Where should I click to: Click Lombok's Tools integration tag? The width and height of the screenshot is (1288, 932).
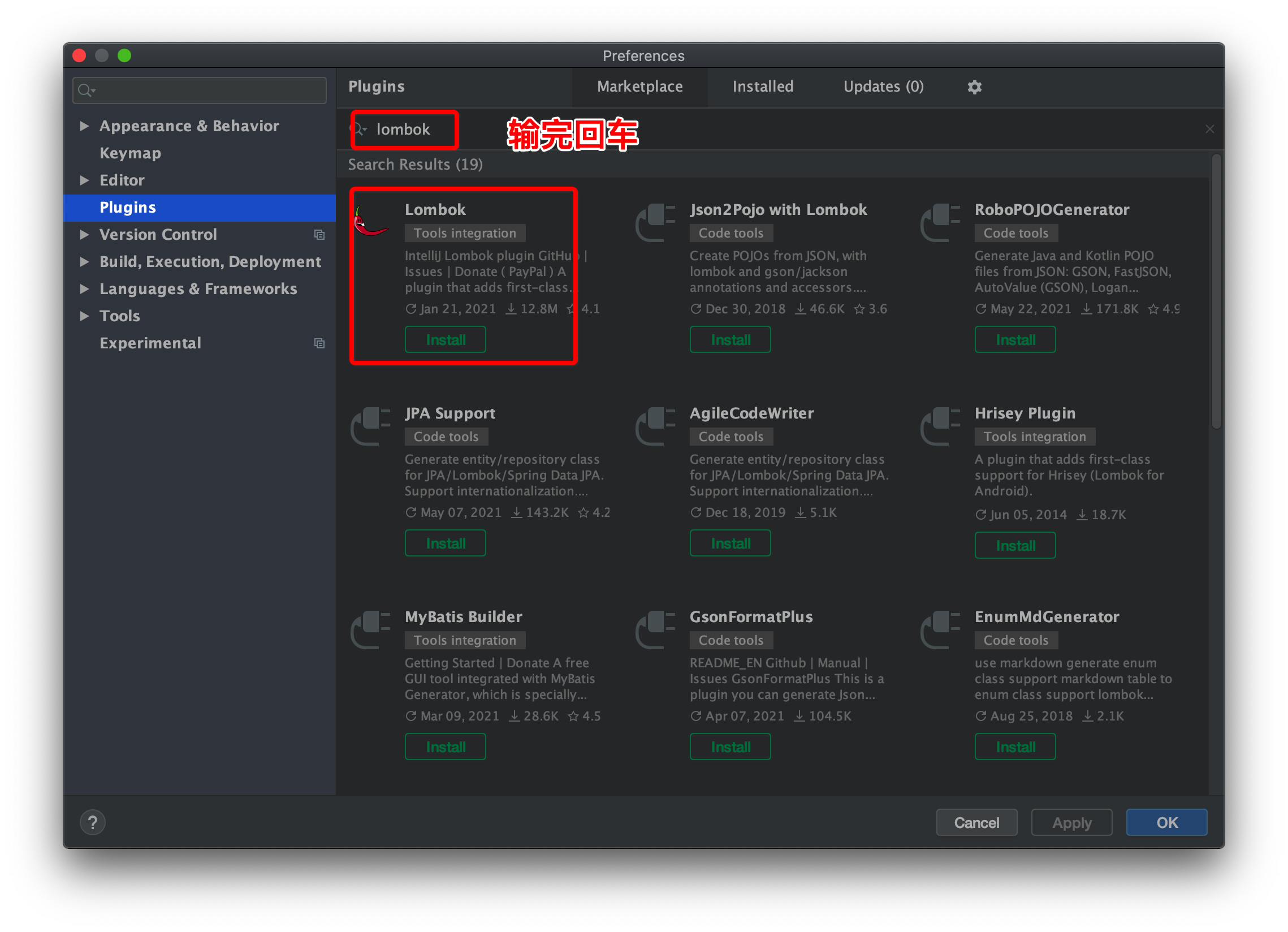[x=465, y=234]
